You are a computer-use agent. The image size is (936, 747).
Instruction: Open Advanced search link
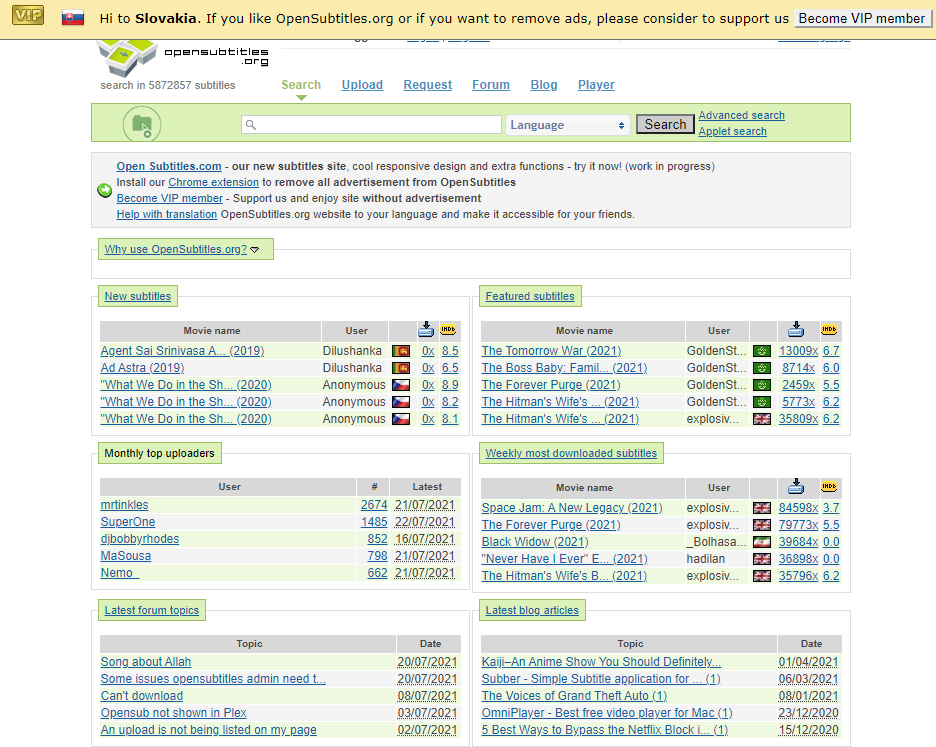(741, 116)
